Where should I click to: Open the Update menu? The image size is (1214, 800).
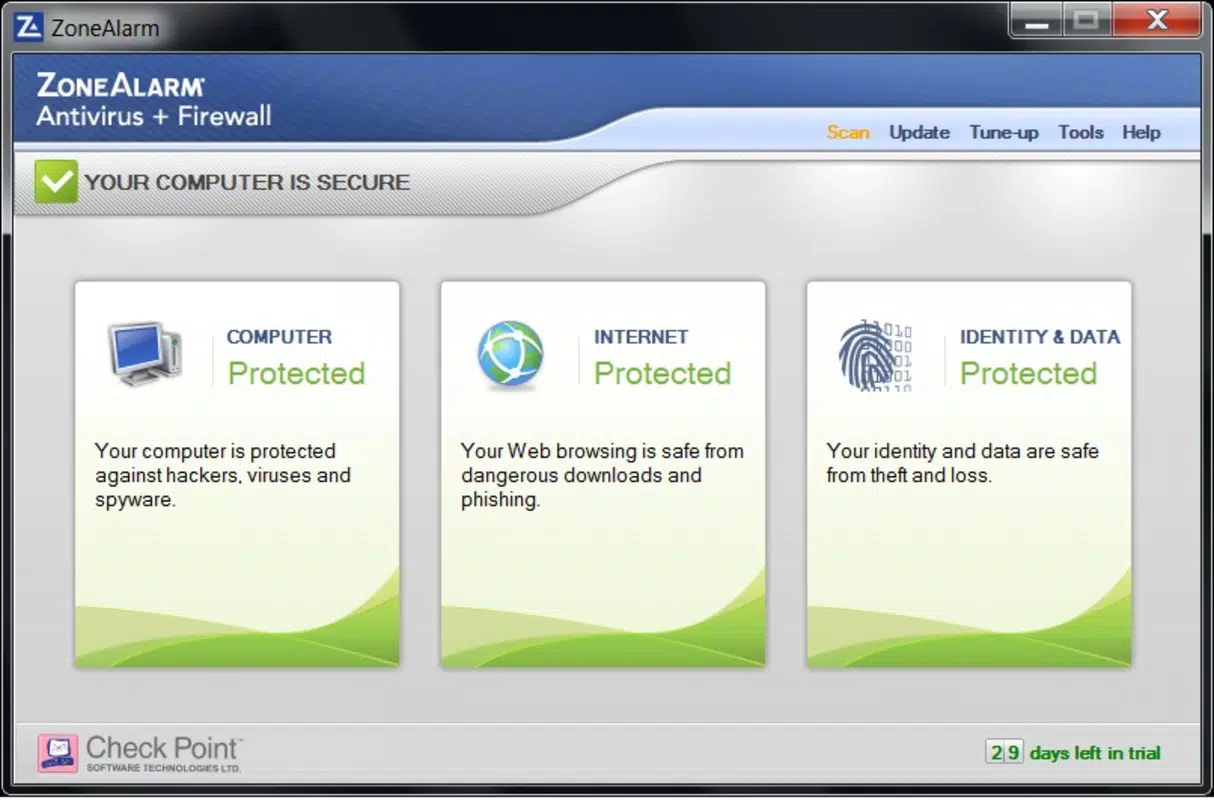tap(919, 132)
